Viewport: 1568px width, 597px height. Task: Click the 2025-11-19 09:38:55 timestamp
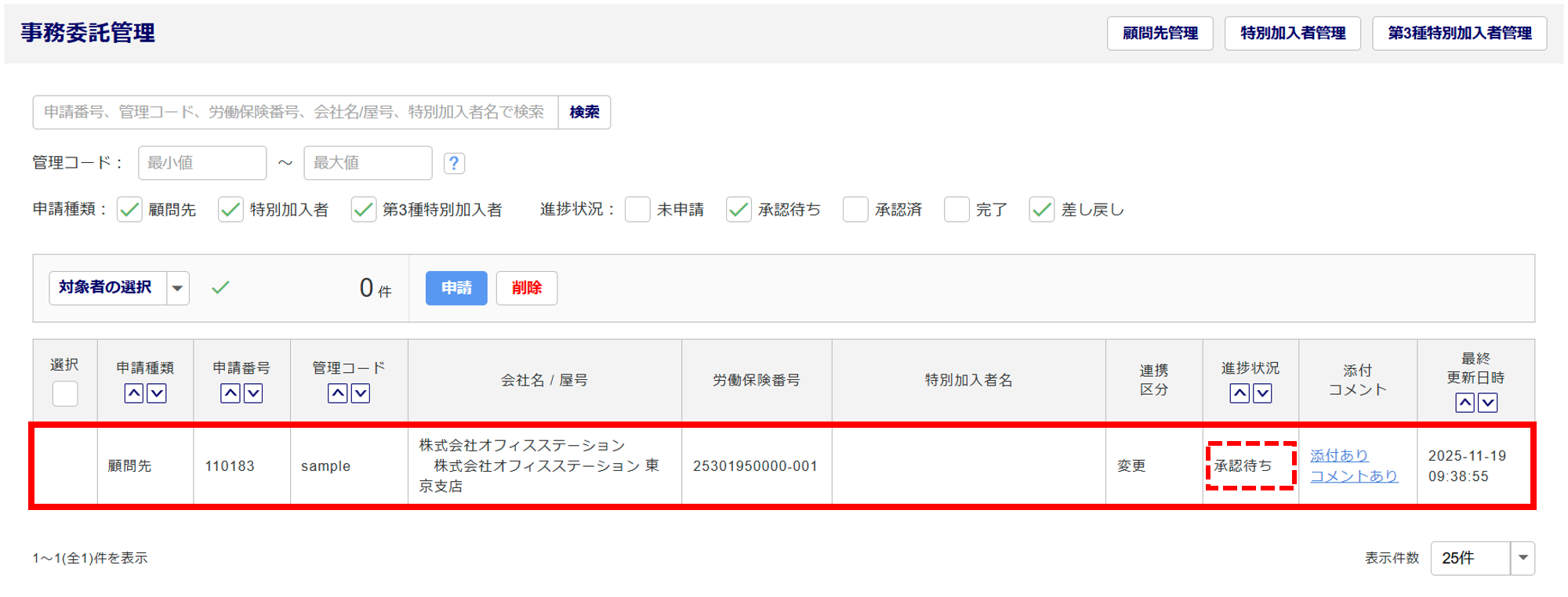[x=1467, y=465]
